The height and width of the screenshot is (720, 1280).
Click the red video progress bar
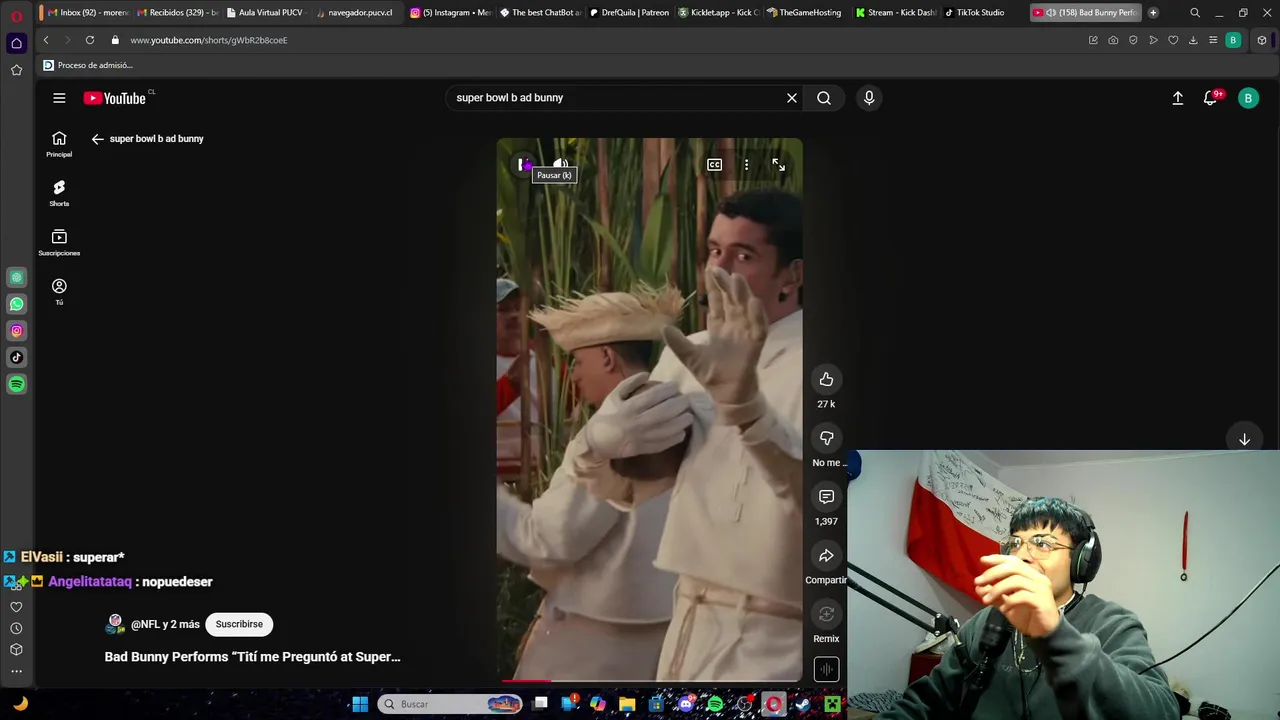pyautogui.click(x=526, y=681)
